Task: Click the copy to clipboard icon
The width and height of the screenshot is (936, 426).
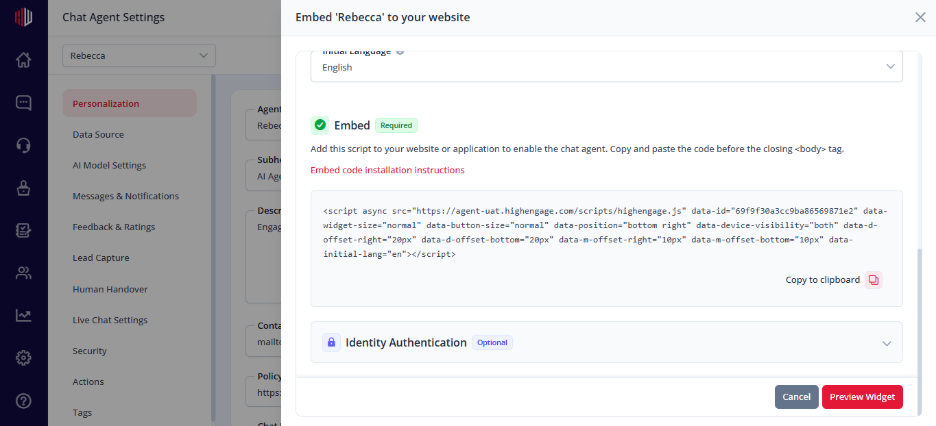Action: pos(874,280)
